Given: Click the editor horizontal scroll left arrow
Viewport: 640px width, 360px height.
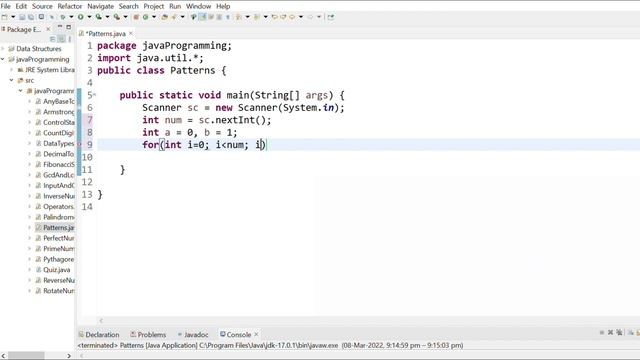Looking at the screenshot, I should pos(101,321).
